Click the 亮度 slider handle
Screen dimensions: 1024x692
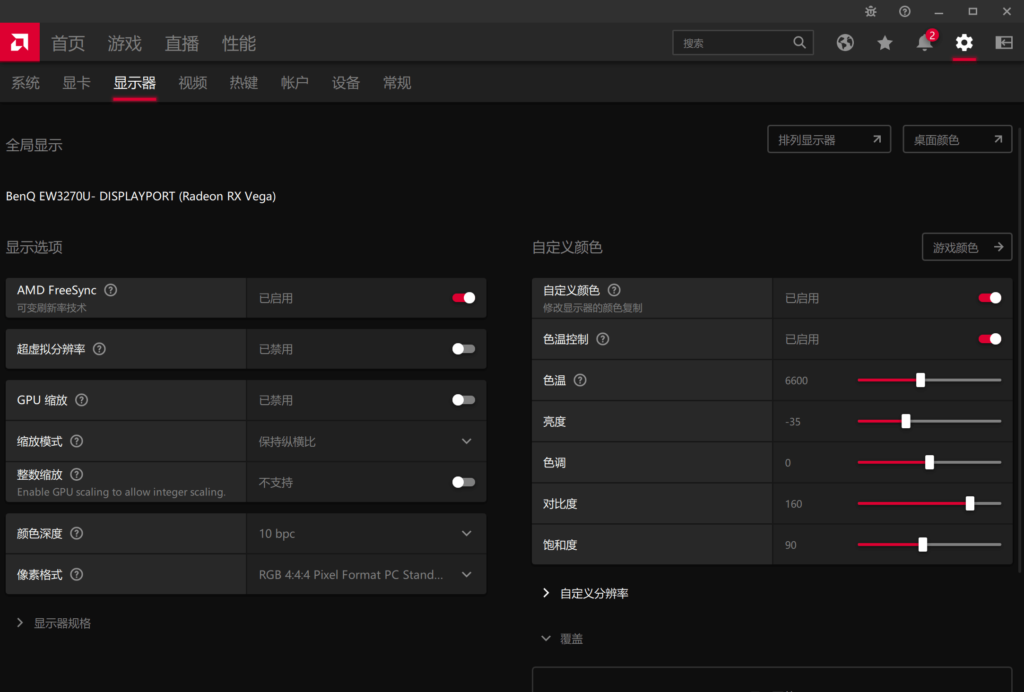tap(906, 421)
